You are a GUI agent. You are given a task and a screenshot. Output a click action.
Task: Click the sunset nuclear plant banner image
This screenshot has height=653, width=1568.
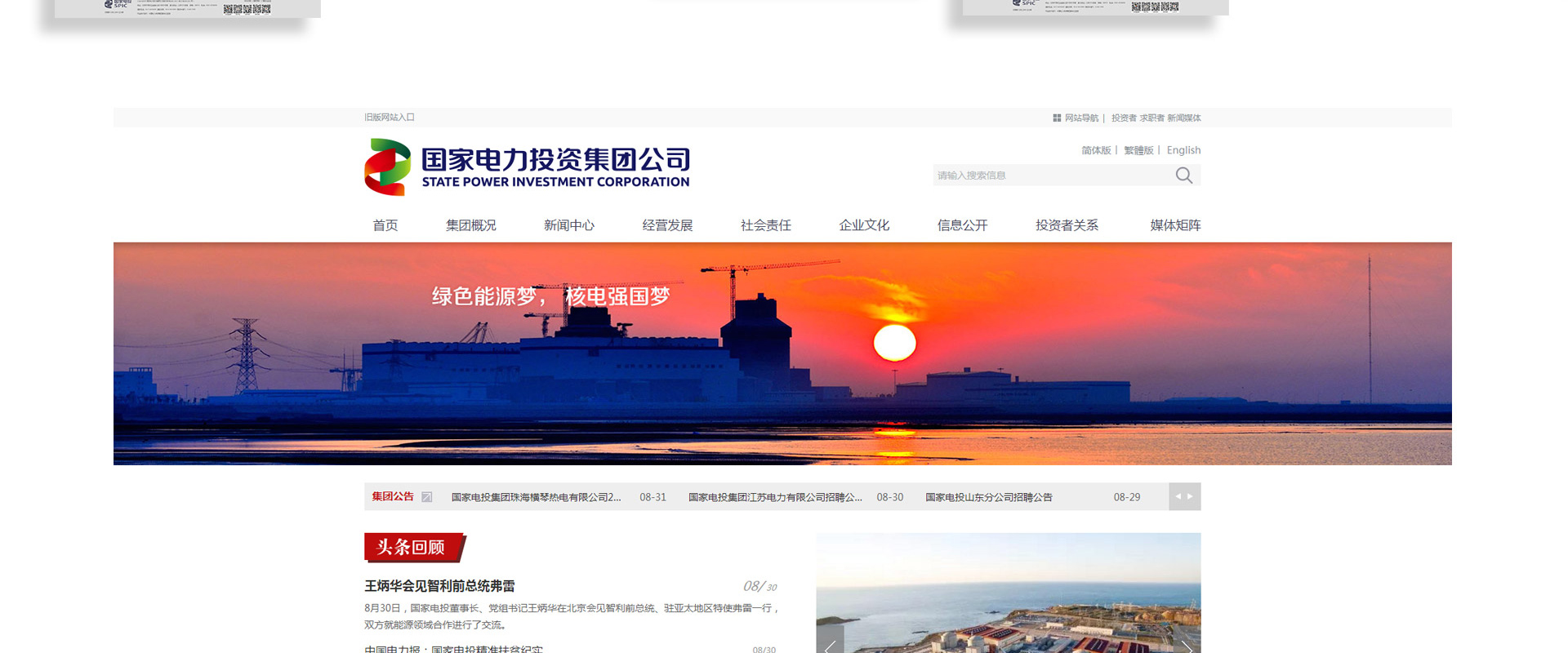782,353
